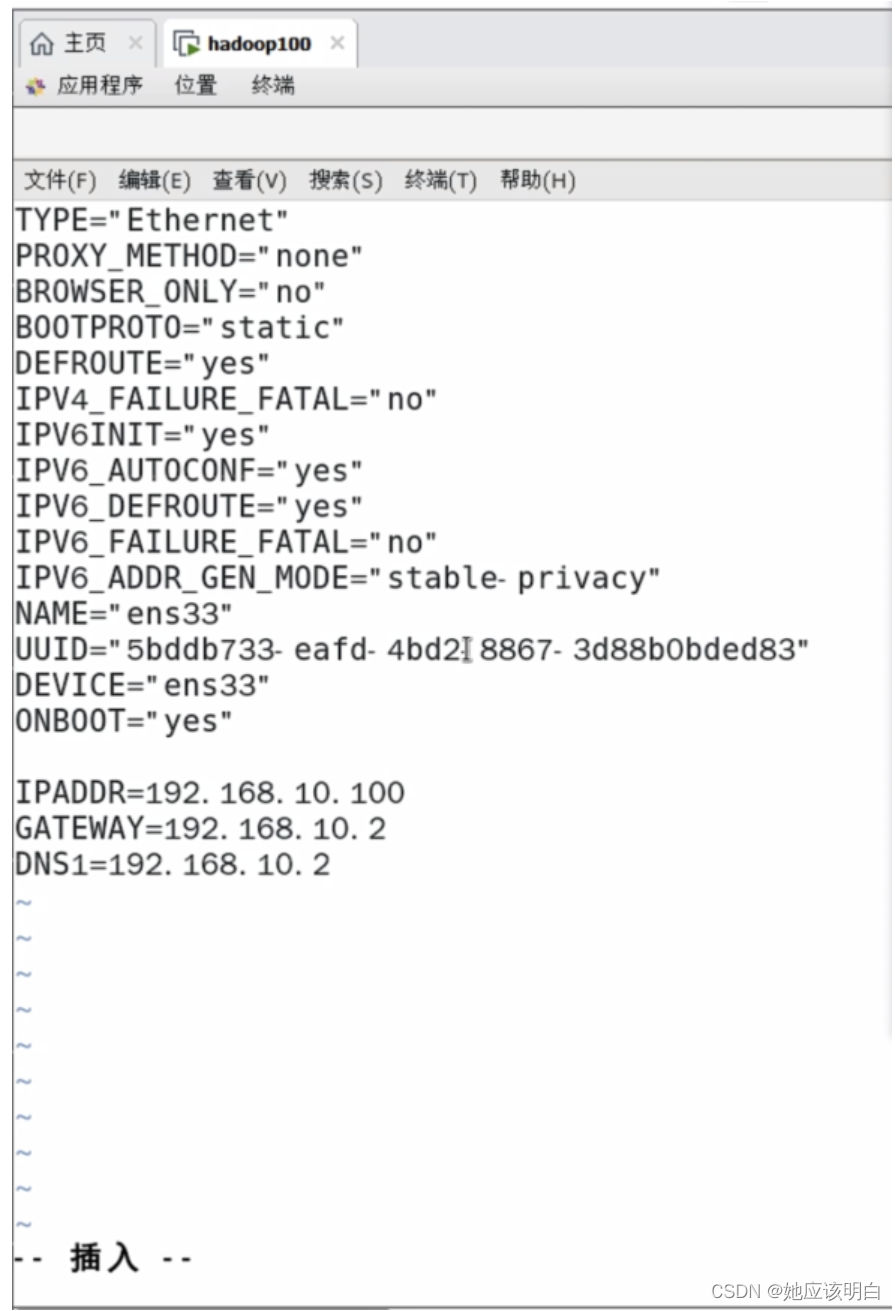895x1311 pixels.
Task: Open the 位置 menu in the top bar
Action: pyautogui.click(x=193, y=86)
